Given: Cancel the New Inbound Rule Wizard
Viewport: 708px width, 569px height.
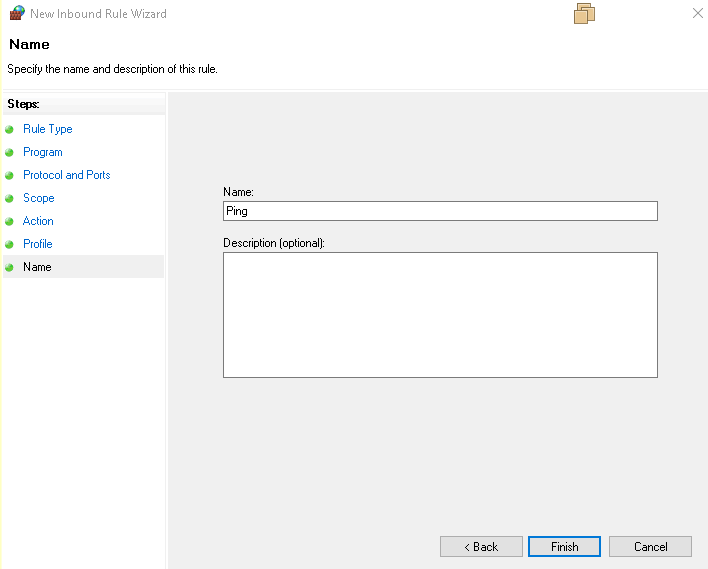Looking at the screenshot, I should (650, 547).
